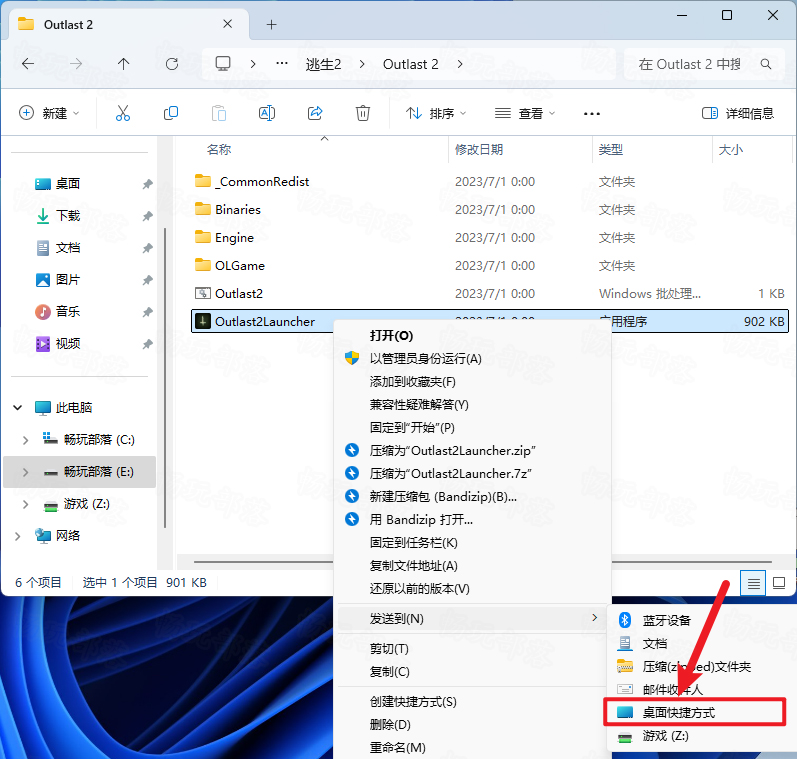This screenshot has width=797, height=759.
Task: Select the _CommonRedist folder
Action: click(x=263, y=181)
